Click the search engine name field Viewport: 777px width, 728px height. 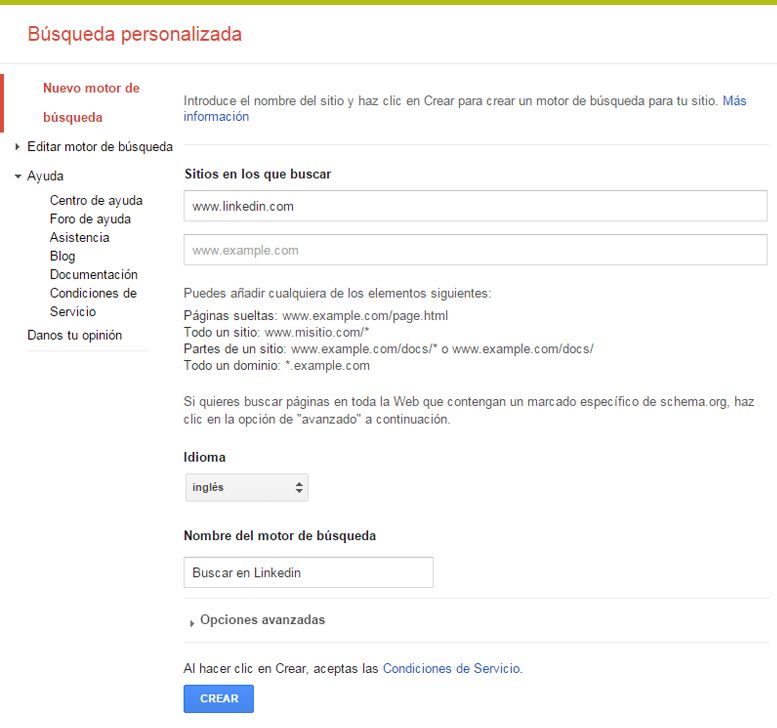tap(308, 573)
